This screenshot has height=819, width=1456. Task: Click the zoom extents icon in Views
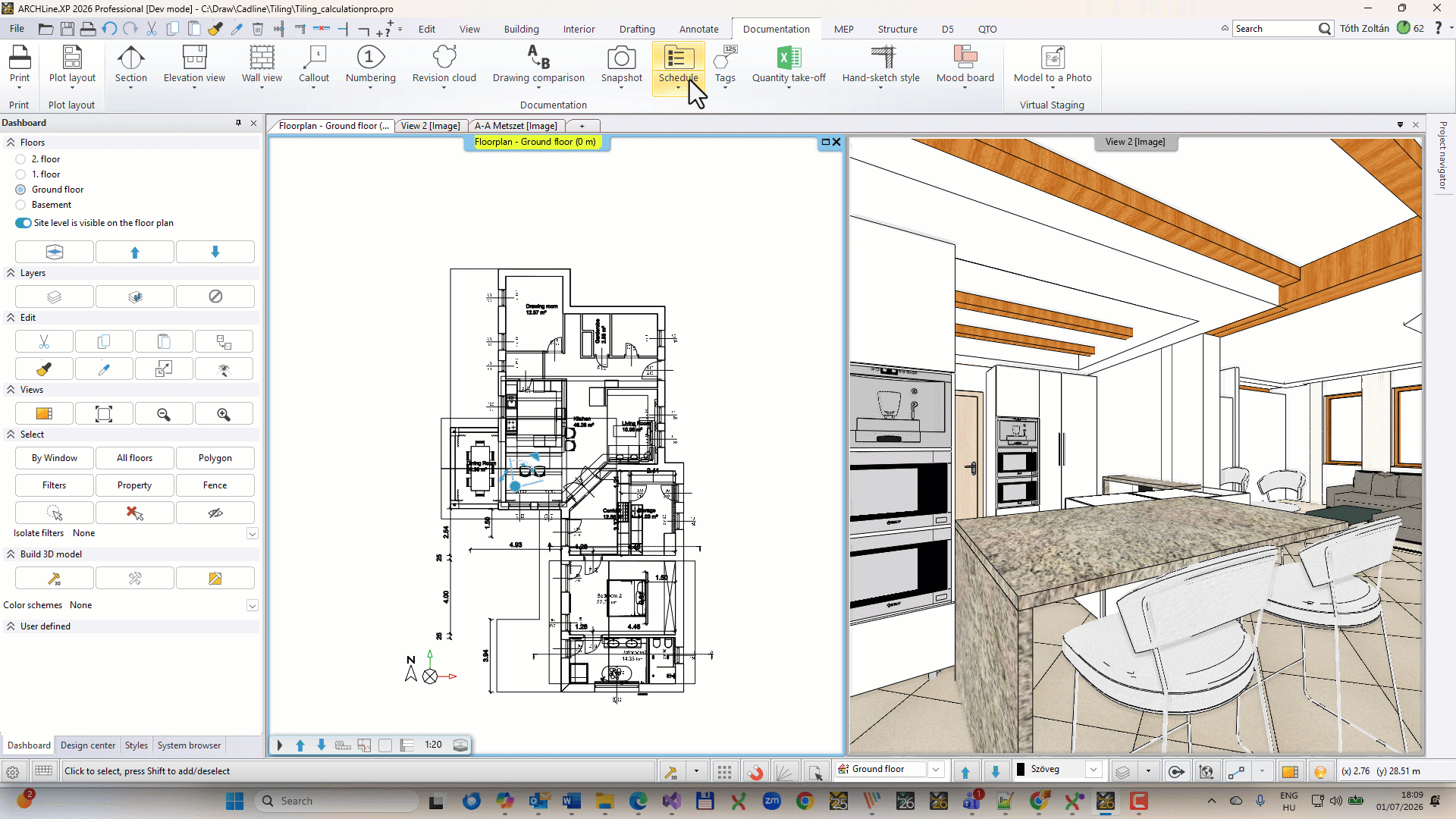click(x=104, y=414)
